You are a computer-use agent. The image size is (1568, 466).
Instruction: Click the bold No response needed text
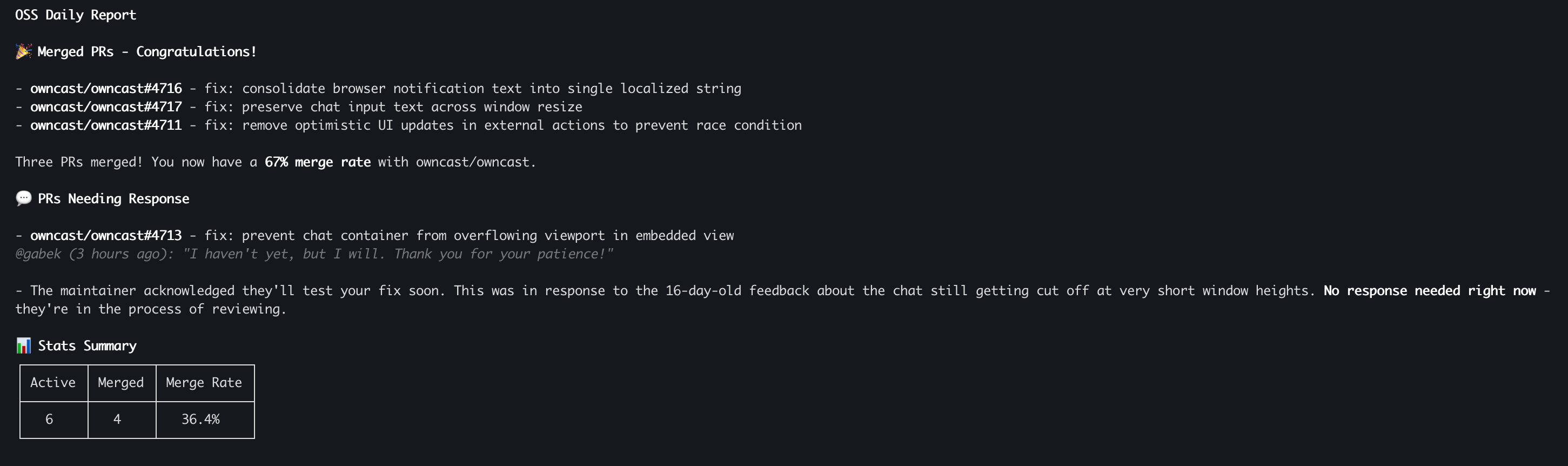[x=1429, y=290]
